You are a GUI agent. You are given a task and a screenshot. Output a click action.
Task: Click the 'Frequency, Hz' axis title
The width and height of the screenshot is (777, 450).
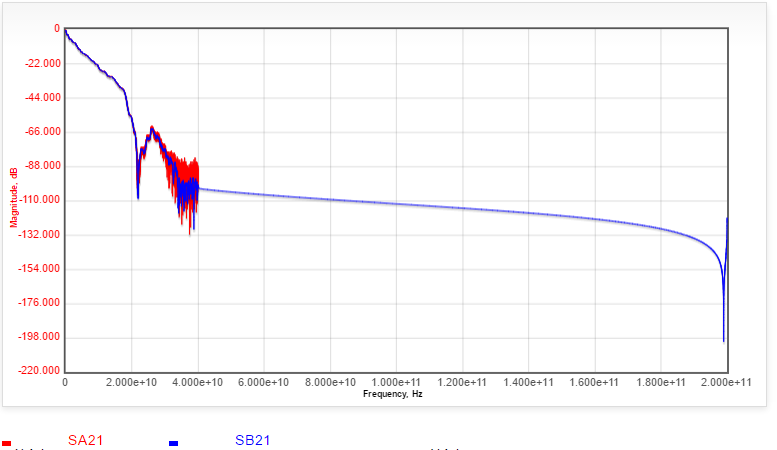click(395, 394)
